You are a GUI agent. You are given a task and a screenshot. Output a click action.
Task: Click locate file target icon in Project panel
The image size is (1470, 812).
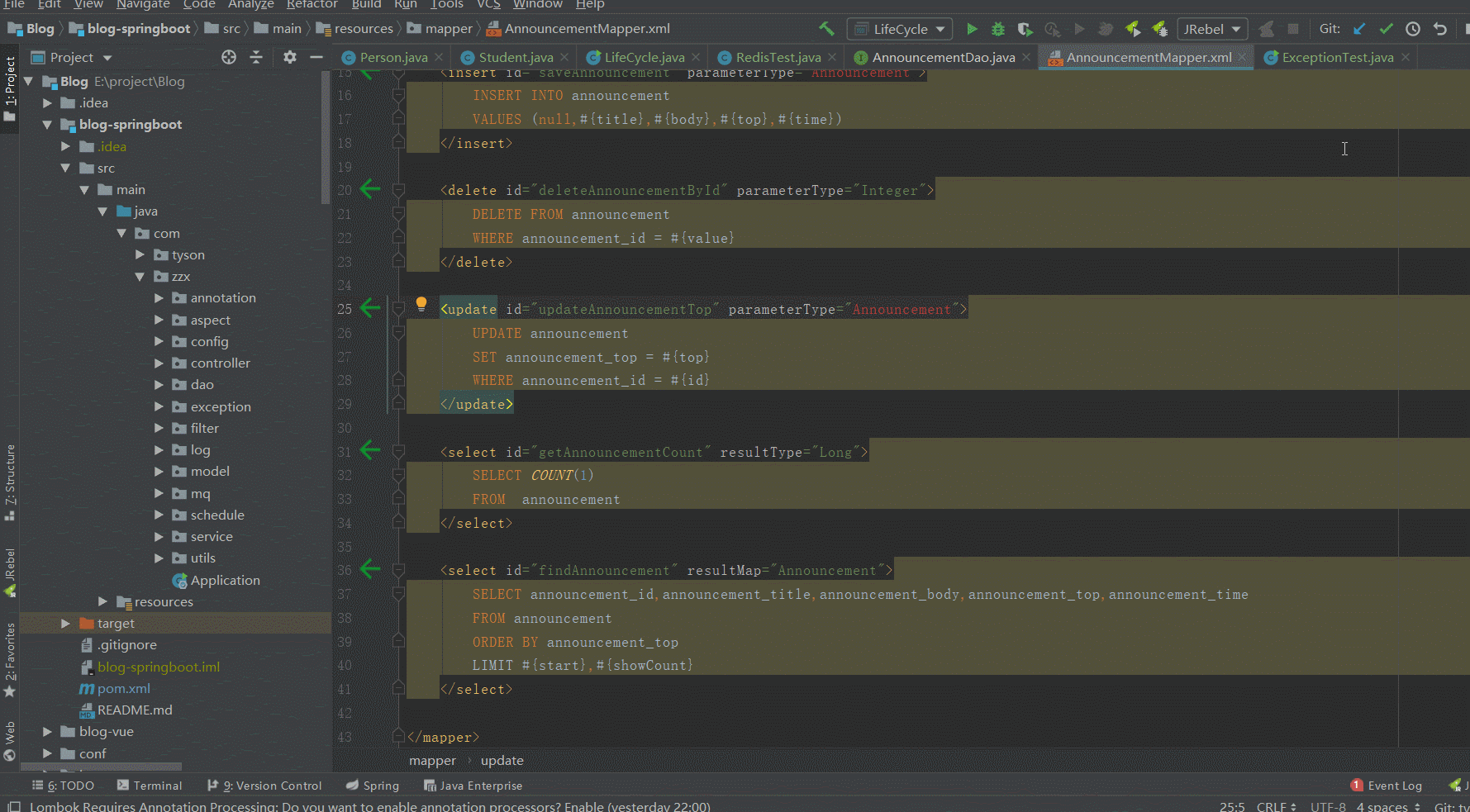(229, 57)
